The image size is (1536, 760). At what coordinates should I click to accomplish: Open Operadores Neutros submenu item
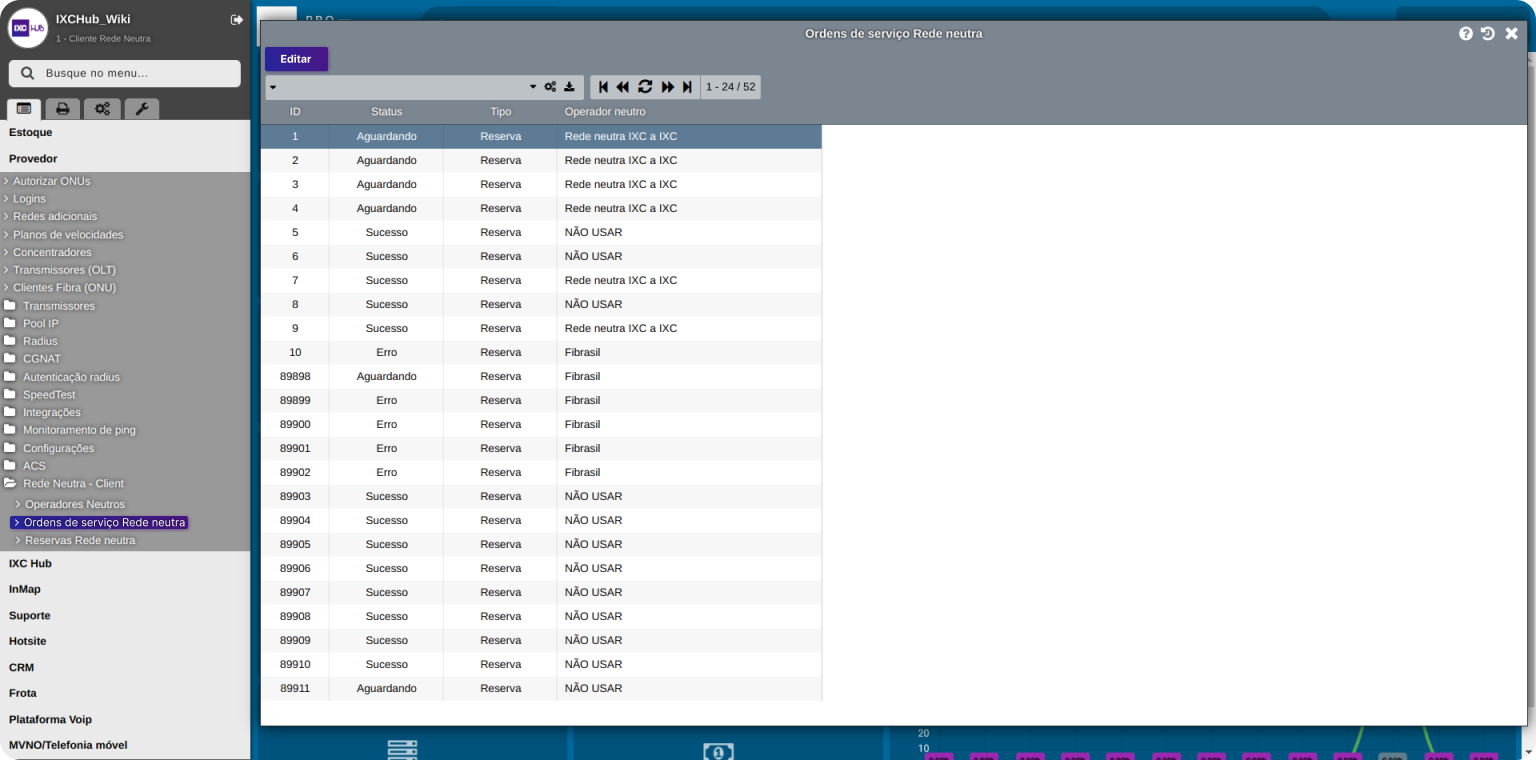point(75,504)
